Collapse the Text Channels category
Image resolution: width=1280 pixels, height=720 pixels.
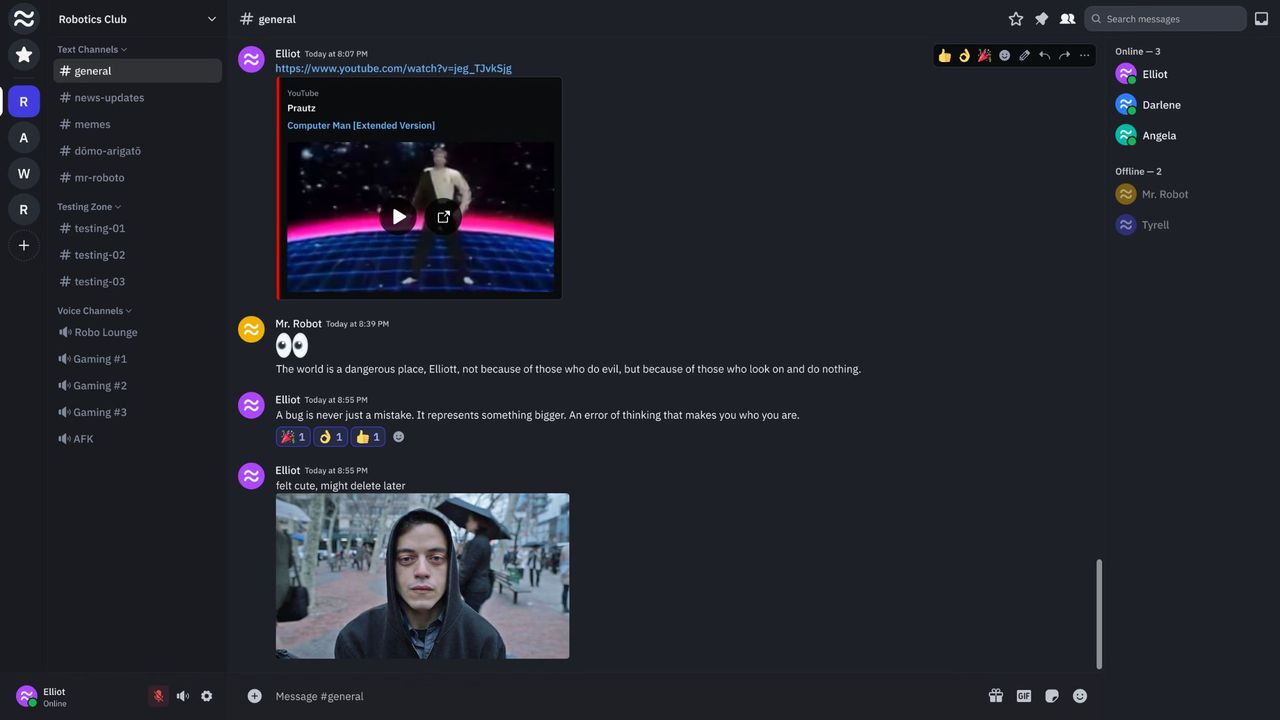point(90,48)
